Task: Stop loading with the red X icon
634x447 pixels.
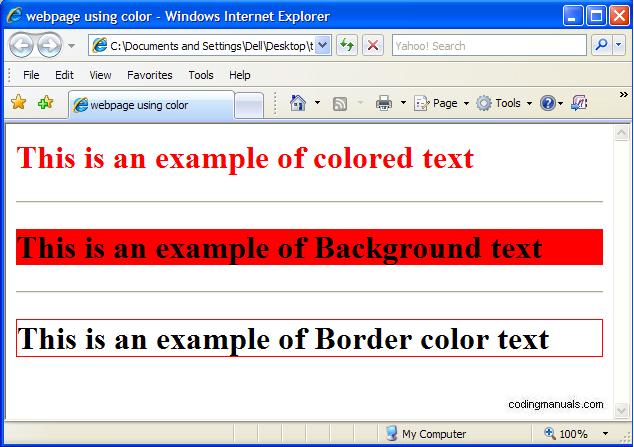Action: (x=373, y=45)
